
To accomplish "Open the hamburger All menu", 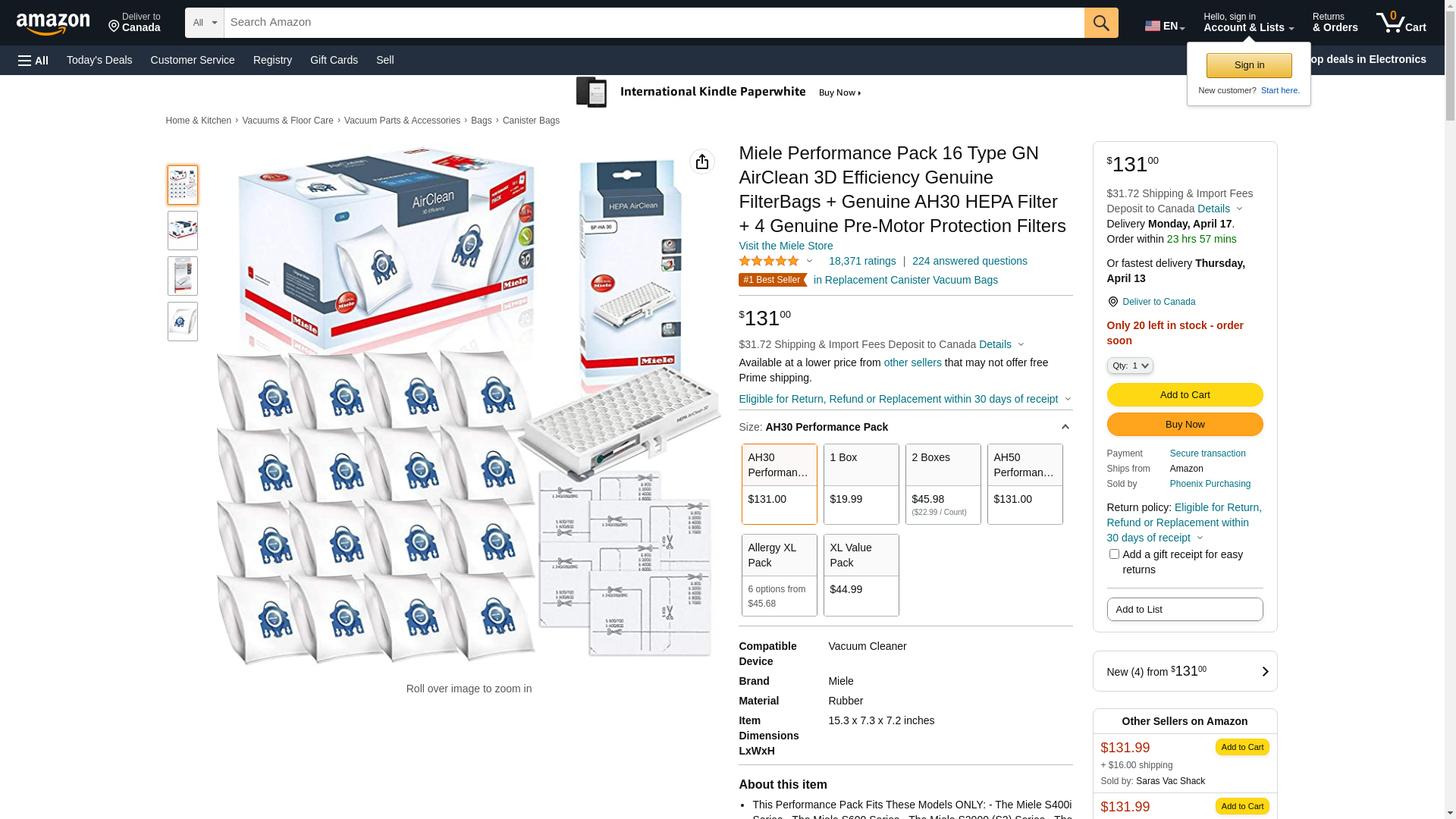I will [x=33, y=60].
